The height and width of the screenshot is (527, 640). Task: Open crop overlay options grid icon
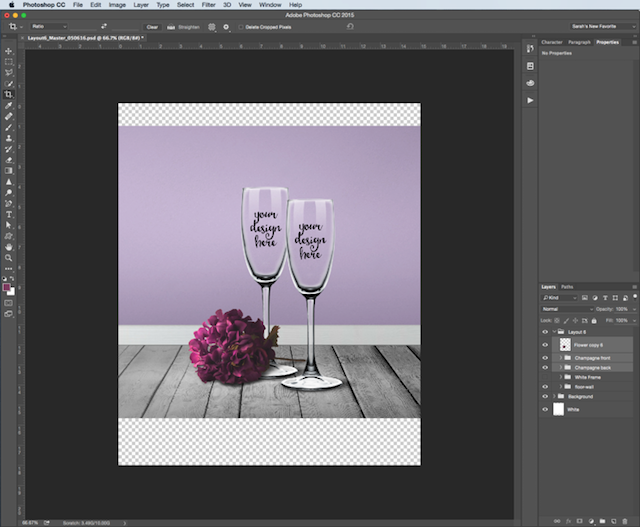pyautogui.click(x=211, y=27)
